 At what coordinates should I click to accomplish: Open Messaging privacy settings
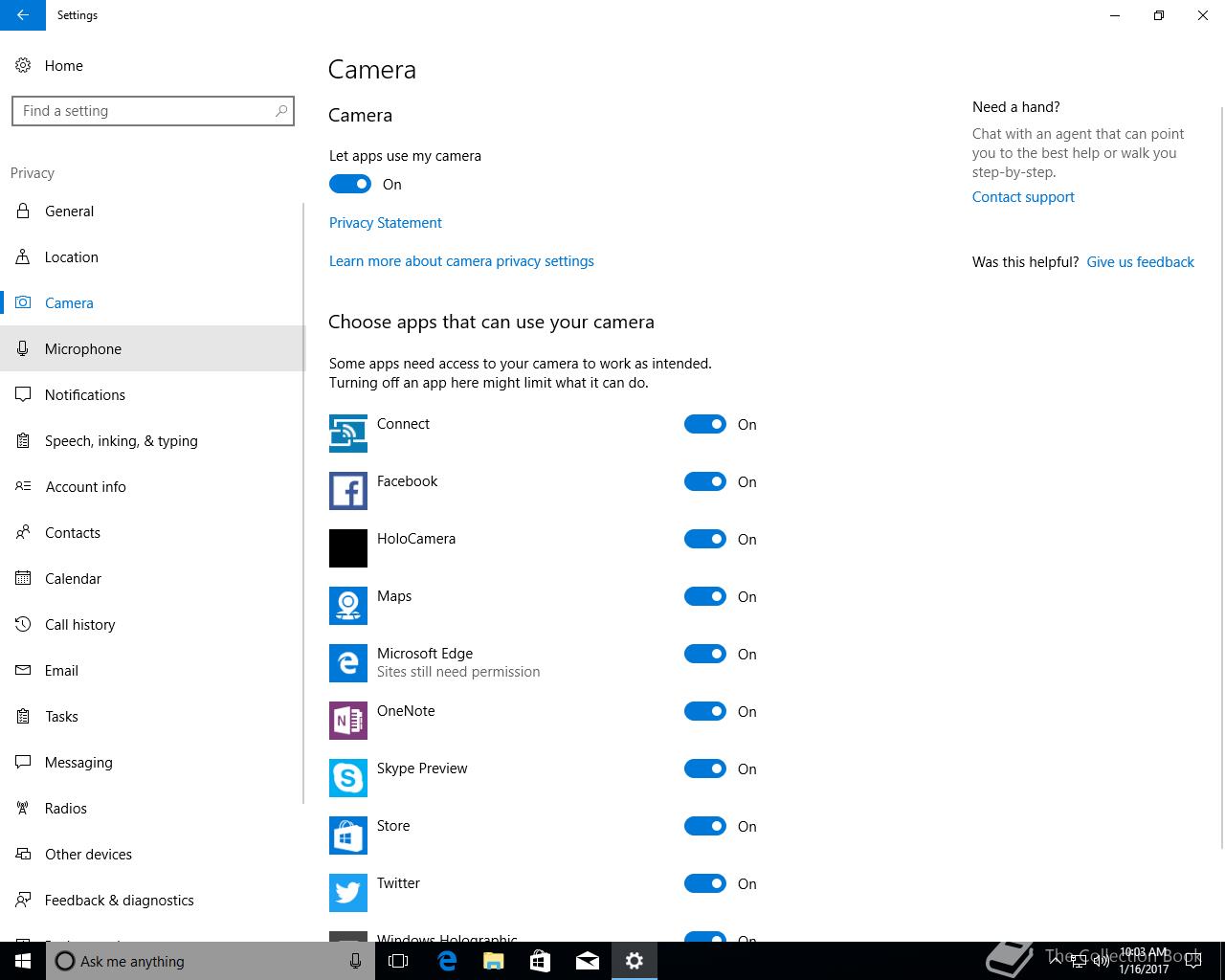(152, 762)
